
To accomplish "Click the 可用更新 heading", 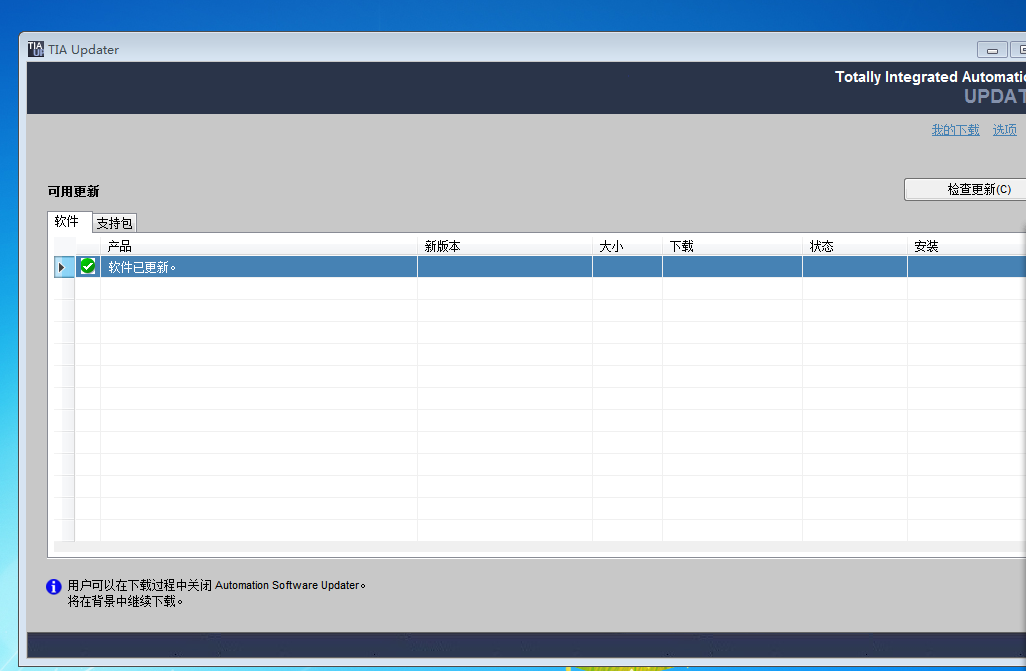I will (73, 191).
